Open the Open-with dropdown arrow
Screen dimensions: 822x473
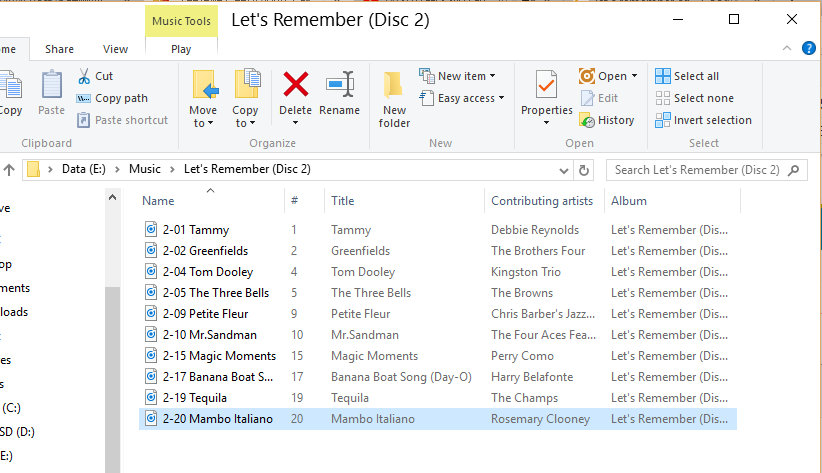(635, 76)
